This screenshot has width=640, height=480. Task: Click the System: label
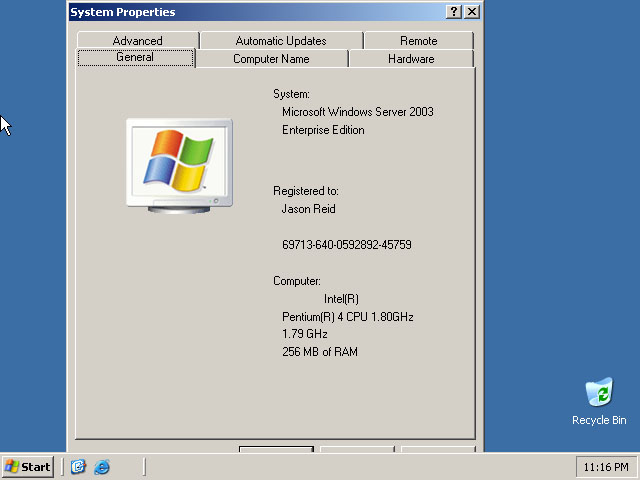click(x=291, y=94)
